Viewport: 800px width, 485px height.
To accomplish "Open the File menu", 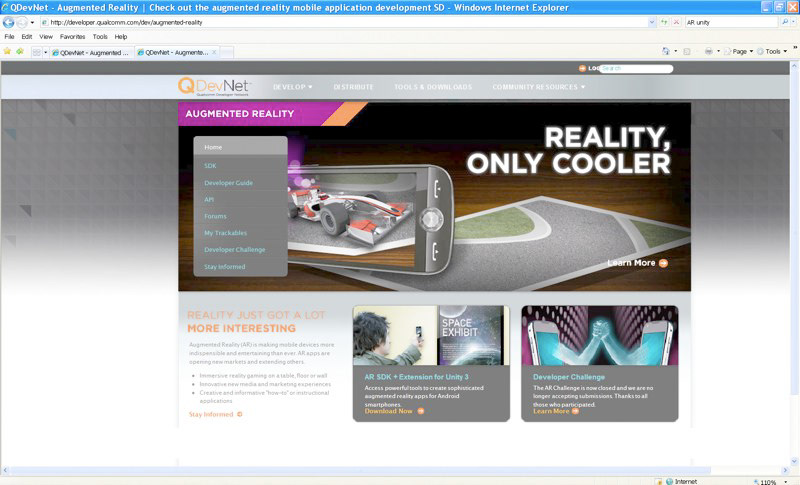I will (x=9, y=37).
